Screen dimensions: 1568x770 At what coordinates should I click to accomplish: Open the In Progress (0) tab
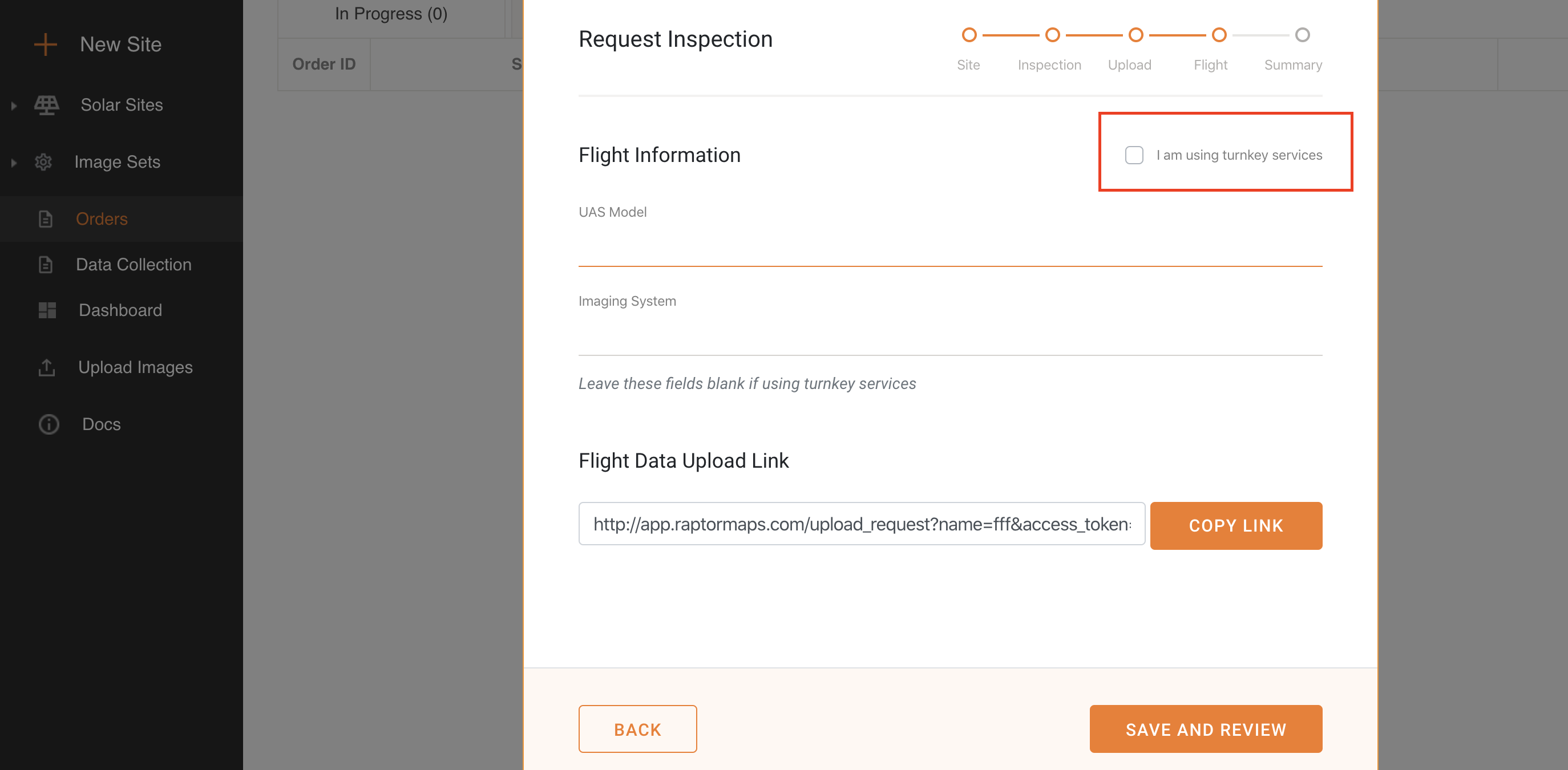point(391,14)
